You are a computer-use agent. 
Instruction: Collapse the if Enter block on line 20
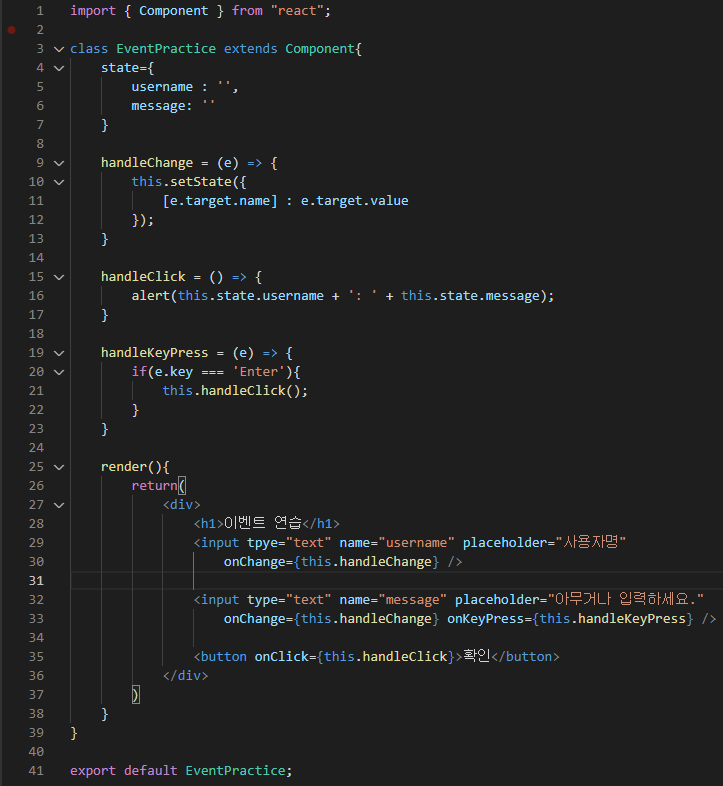click(x=59, y=372)
